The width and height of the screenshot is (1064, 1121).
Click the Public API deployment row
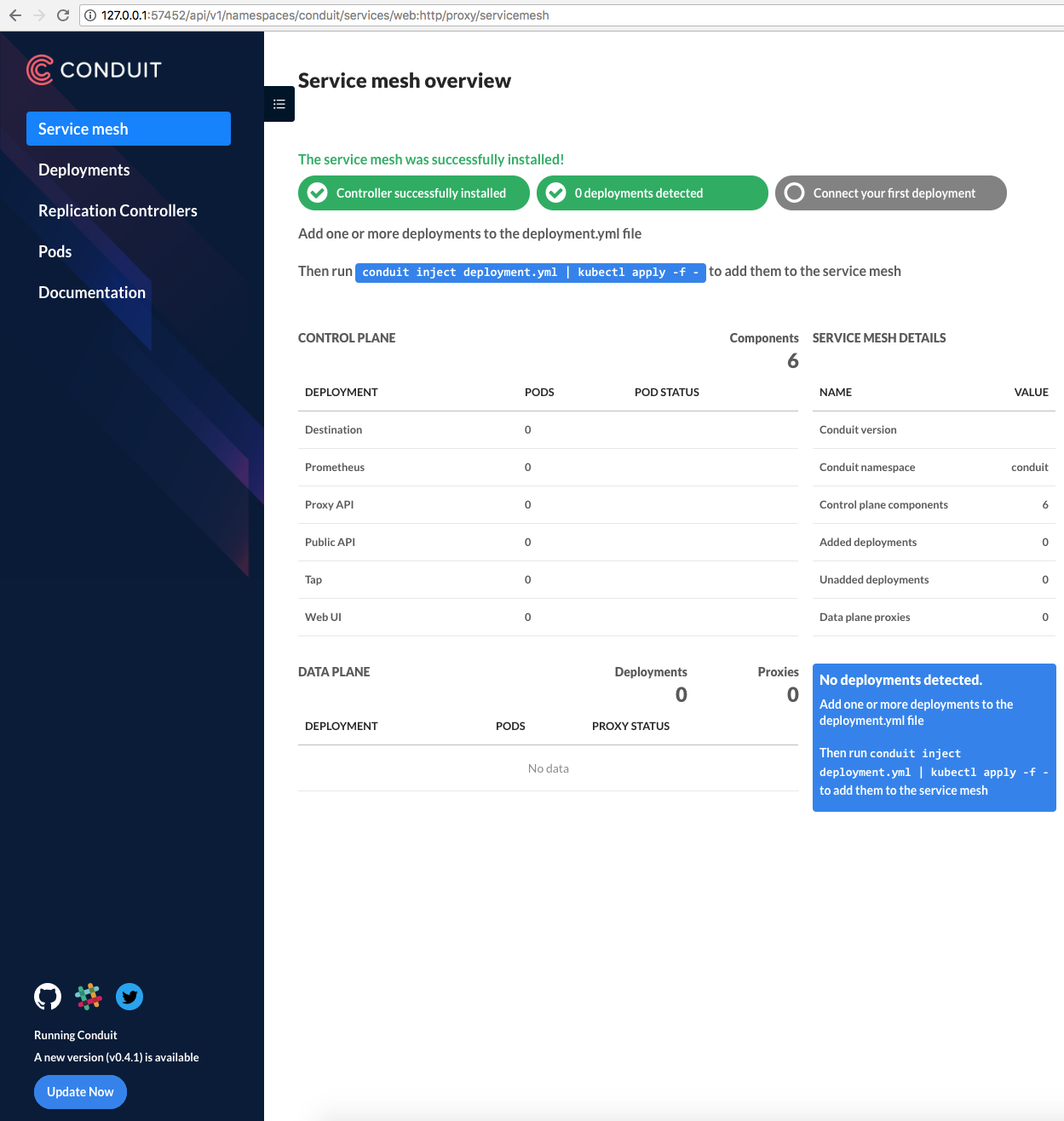point(549,543)
